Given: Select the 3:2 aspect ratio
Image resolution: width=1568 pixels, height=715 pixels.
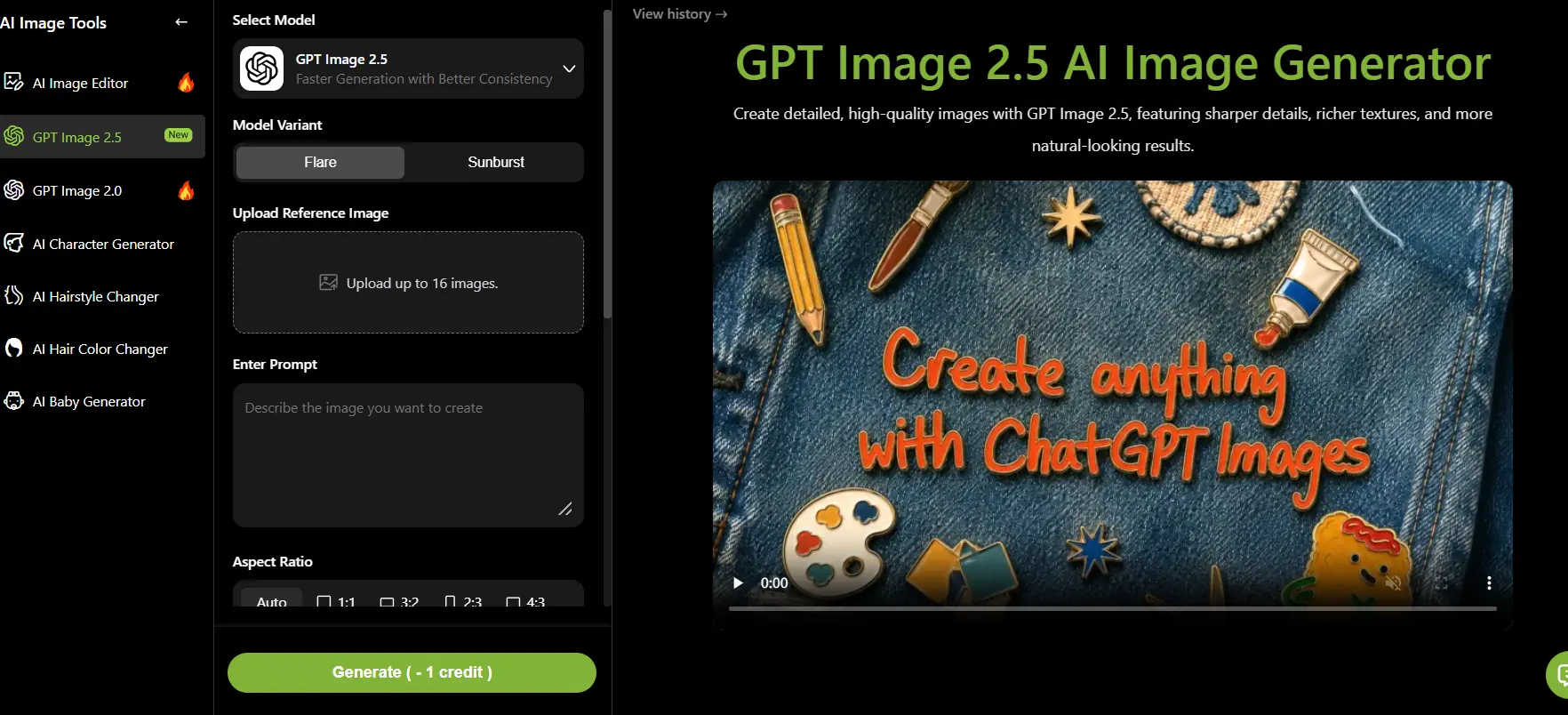Looking at the screenshot, I should pyautogui.click(x=399, y=601).
